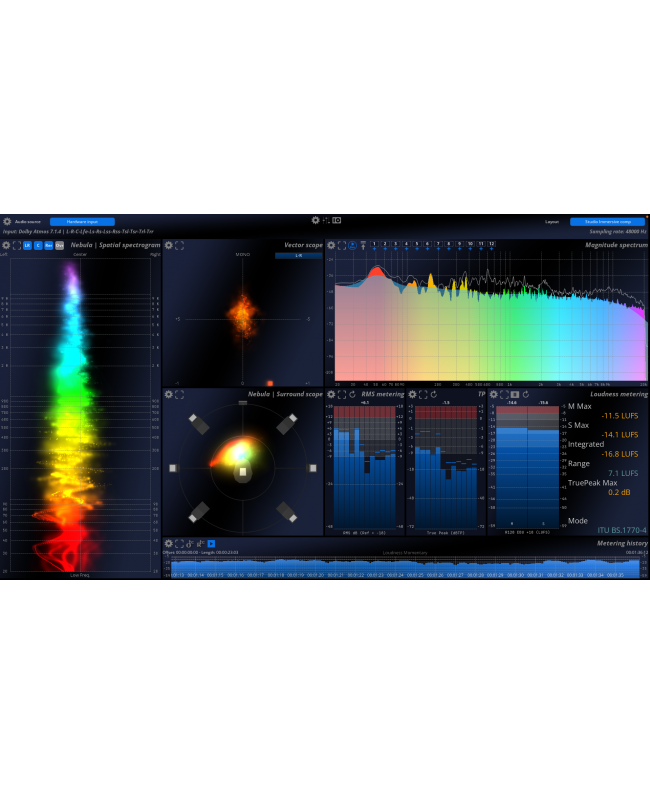This screenshot has height=794, width=650.
Task: Maximize the RMS metering panel
Action: (342, 394)
